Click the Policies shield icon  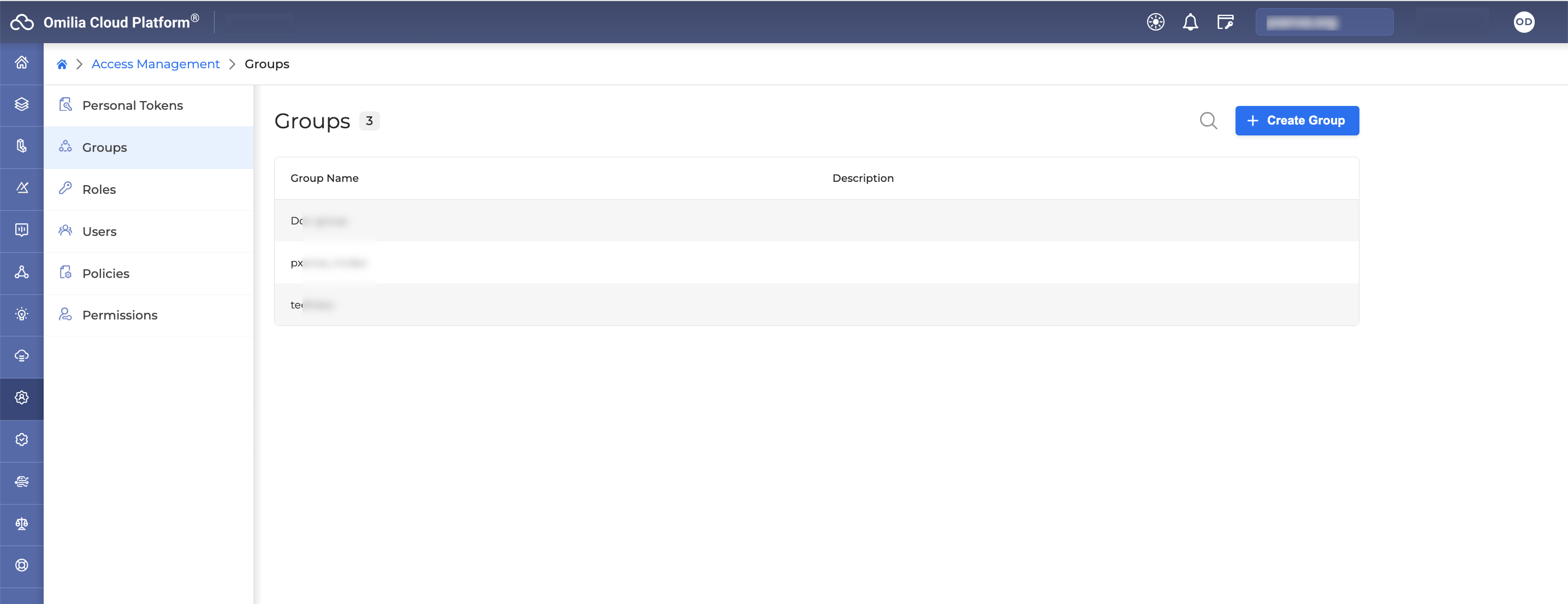coord(65,273)
